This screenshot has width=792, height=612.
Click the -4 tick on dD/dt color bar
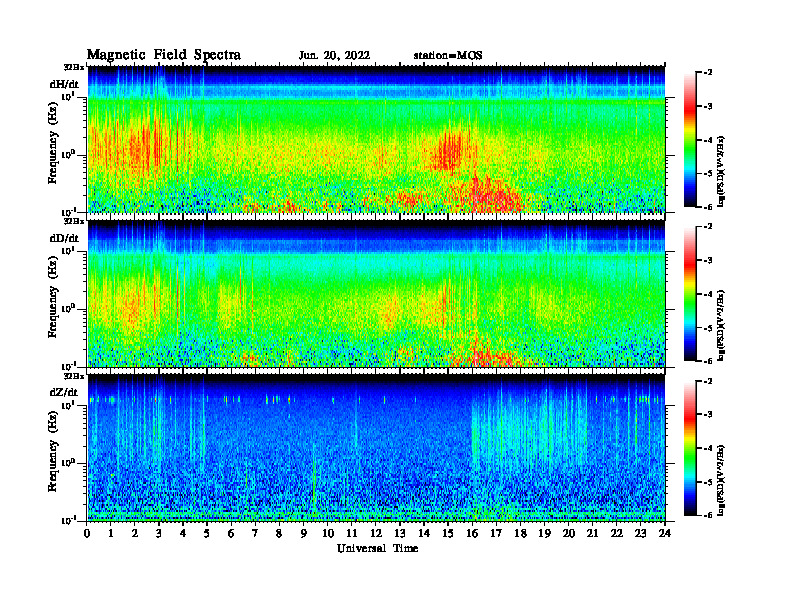coord(708,294)
